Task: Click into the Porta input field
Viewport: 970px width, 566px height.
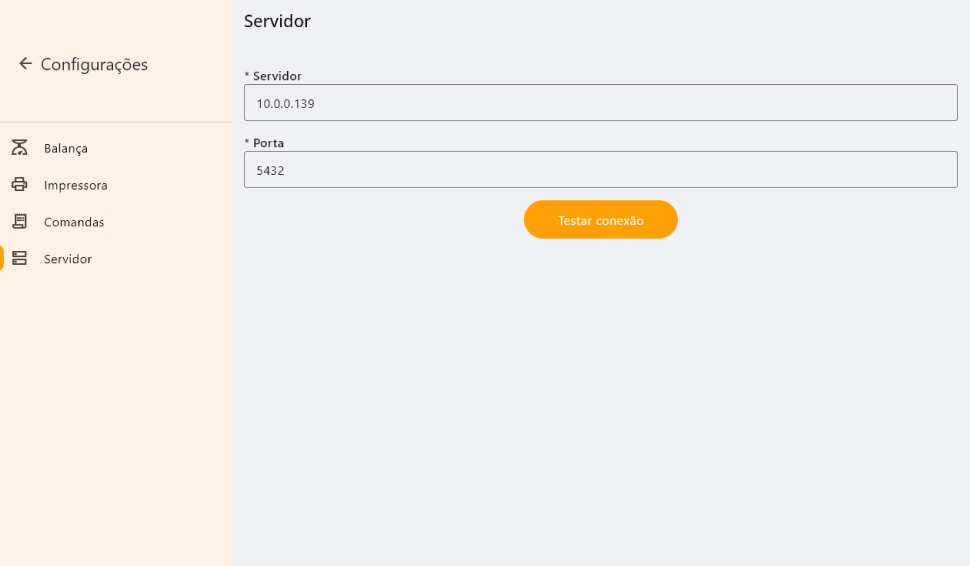Action: point(600,170)
